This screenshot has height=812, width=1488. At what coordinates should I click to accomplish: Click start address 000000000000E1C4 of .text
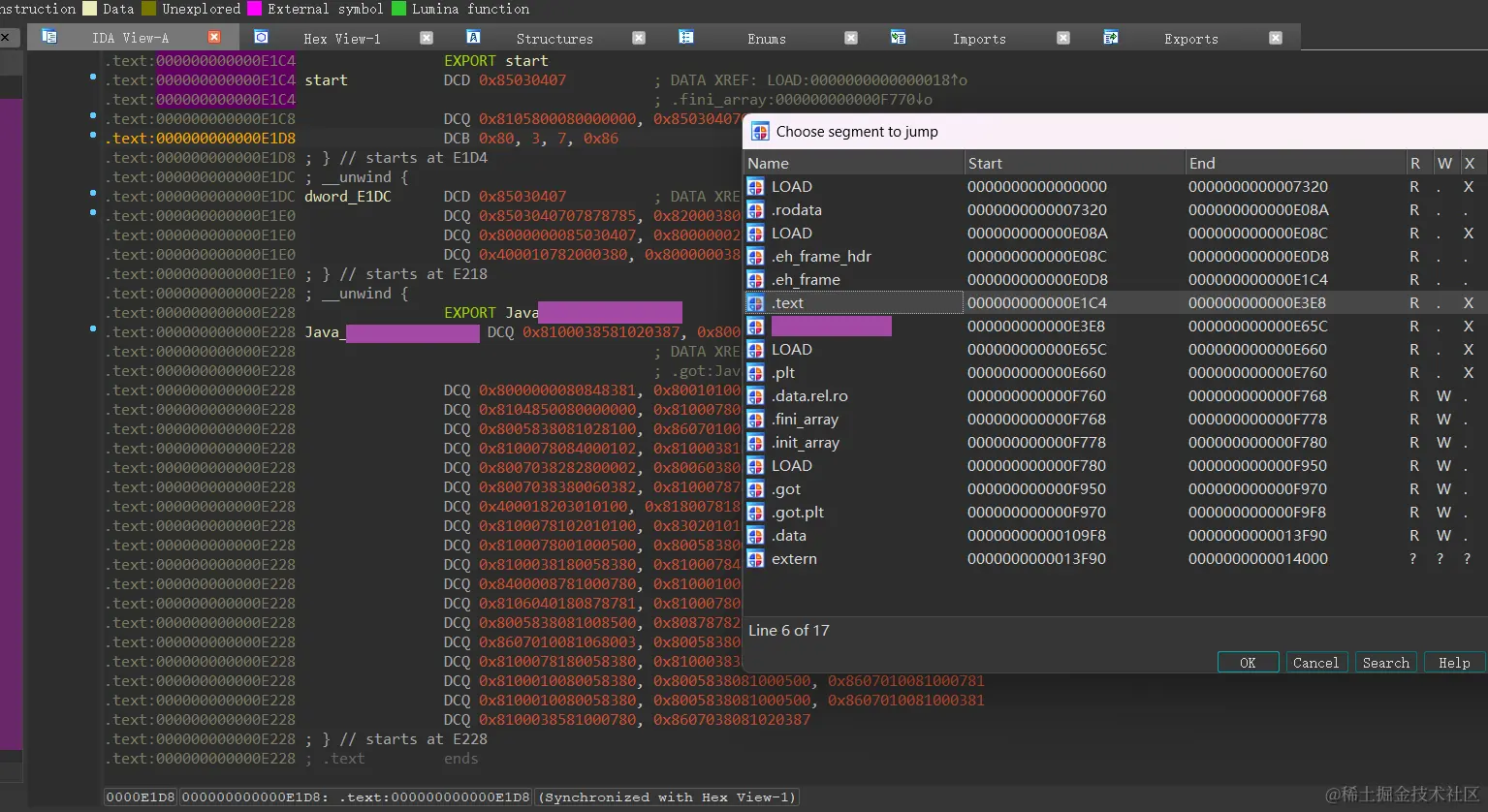[1036, 303]
